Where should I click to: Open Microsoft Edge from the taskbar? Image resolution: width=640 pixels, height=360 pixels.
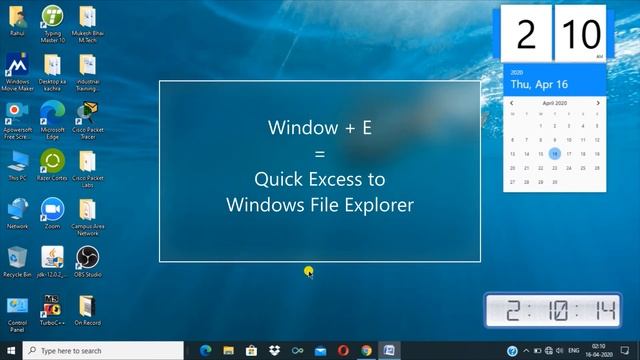click(205, 351)
